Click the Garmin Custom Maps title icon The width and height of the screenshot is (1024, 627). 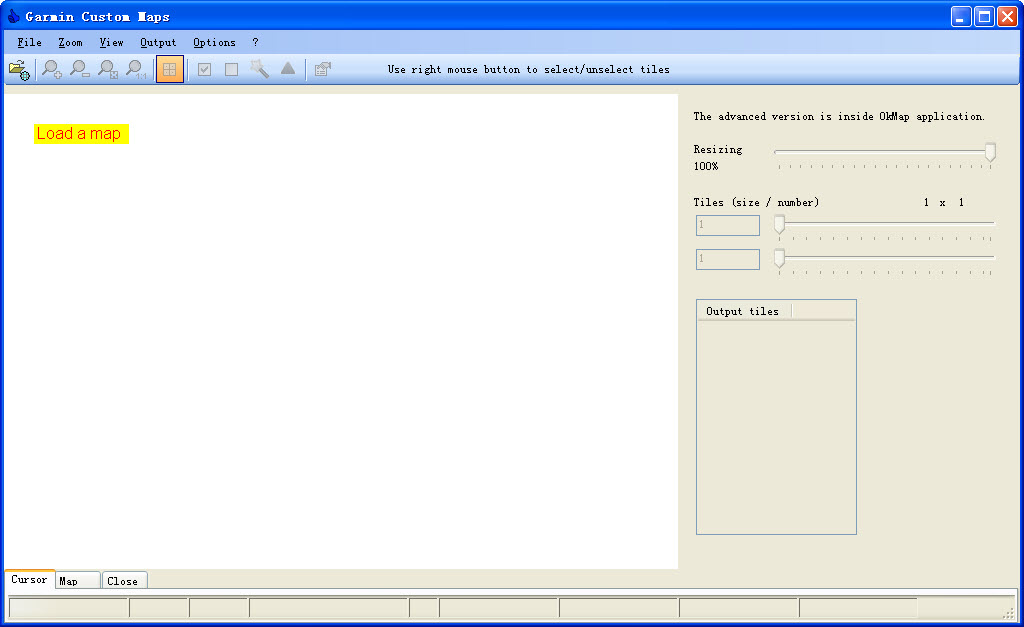[x=13, y=16]
